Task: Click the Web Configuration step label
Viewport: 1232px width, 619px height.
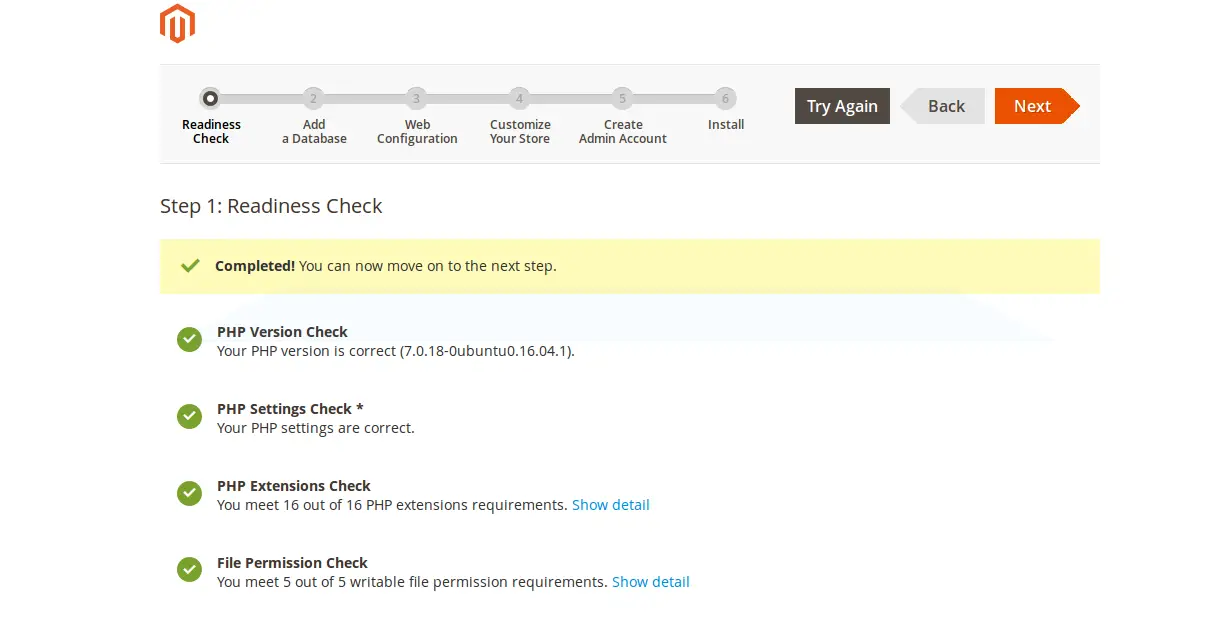Action: pyautogui.click(x=417, y=132)
